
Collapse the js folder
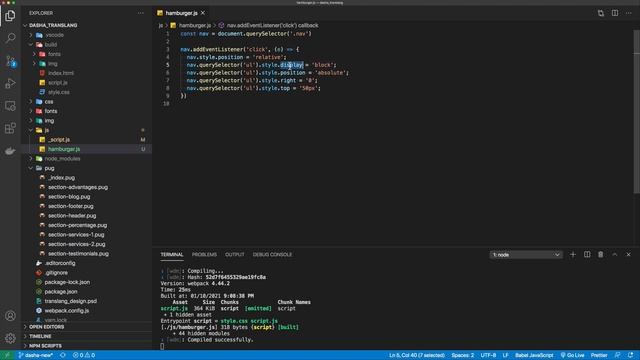tap(47, 130)
